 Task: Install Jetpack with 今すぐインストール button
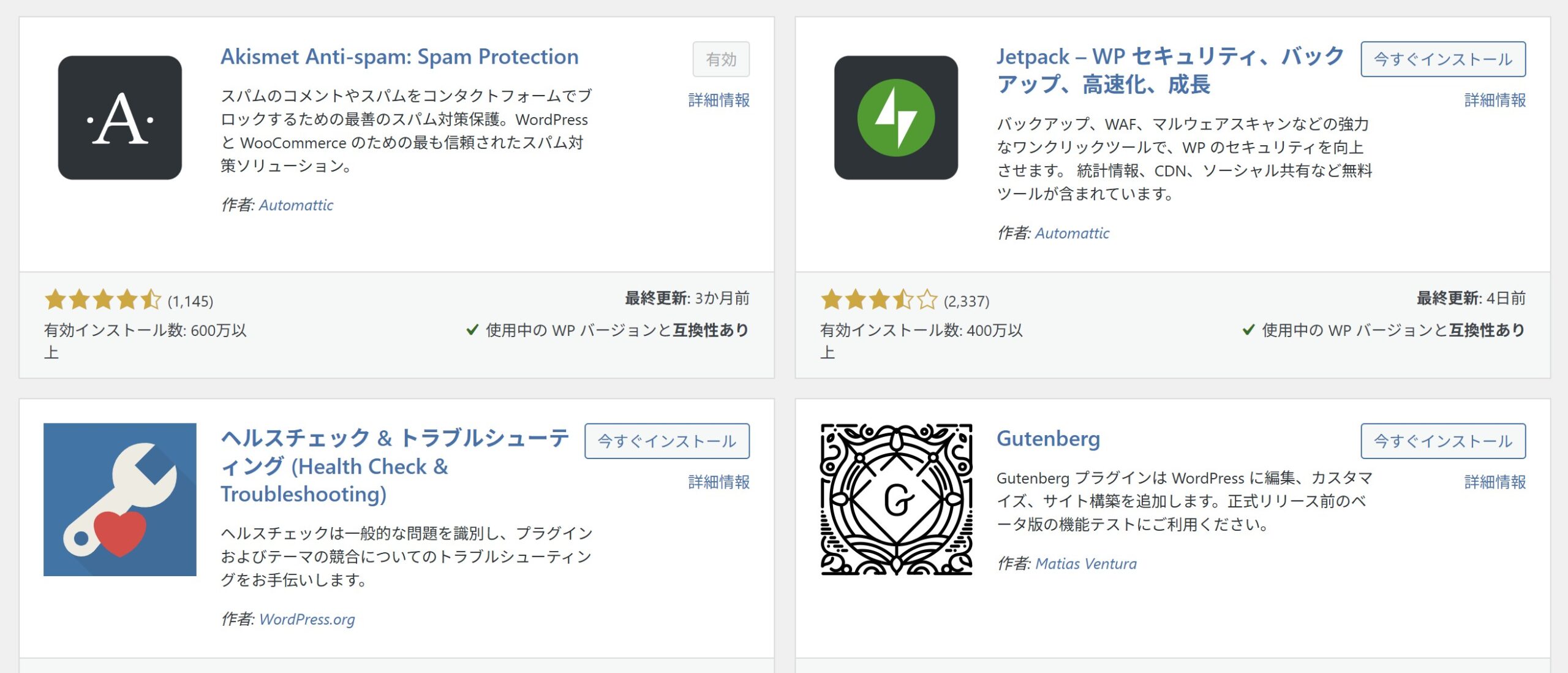tap(1442, 59)
